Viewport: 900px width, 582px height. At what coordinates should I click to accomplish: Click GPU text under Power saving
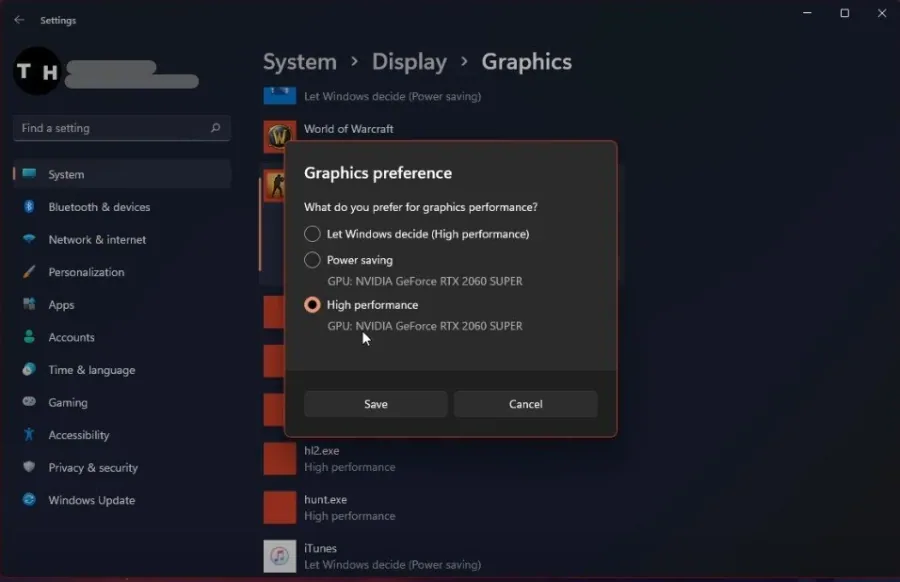click(x=425, y=281)
